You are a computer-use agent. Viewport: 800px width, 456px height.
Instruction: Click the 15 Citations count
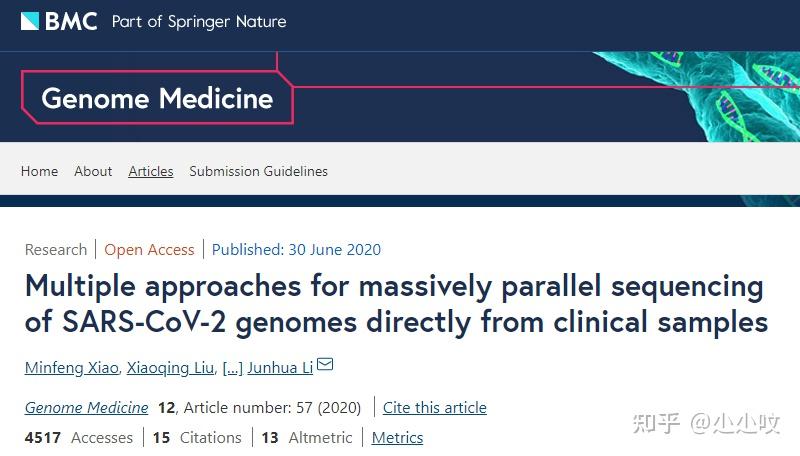click(x=197, y=437)
